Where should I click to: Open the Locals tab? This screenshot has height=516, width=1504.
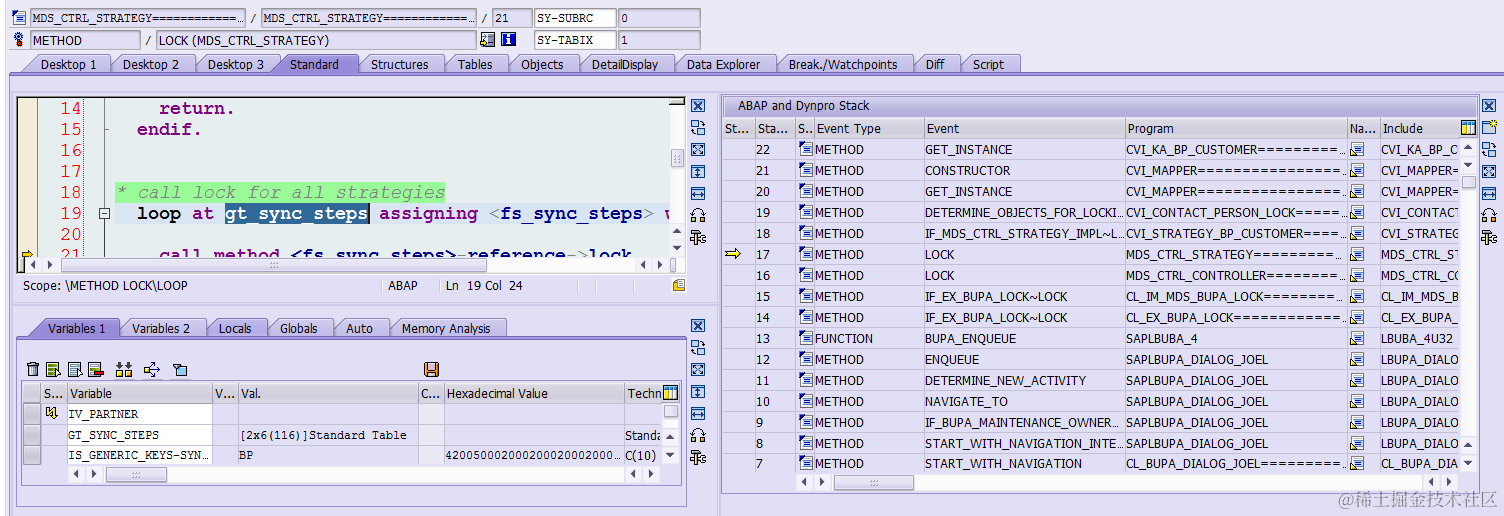click(x=235, y=328)
